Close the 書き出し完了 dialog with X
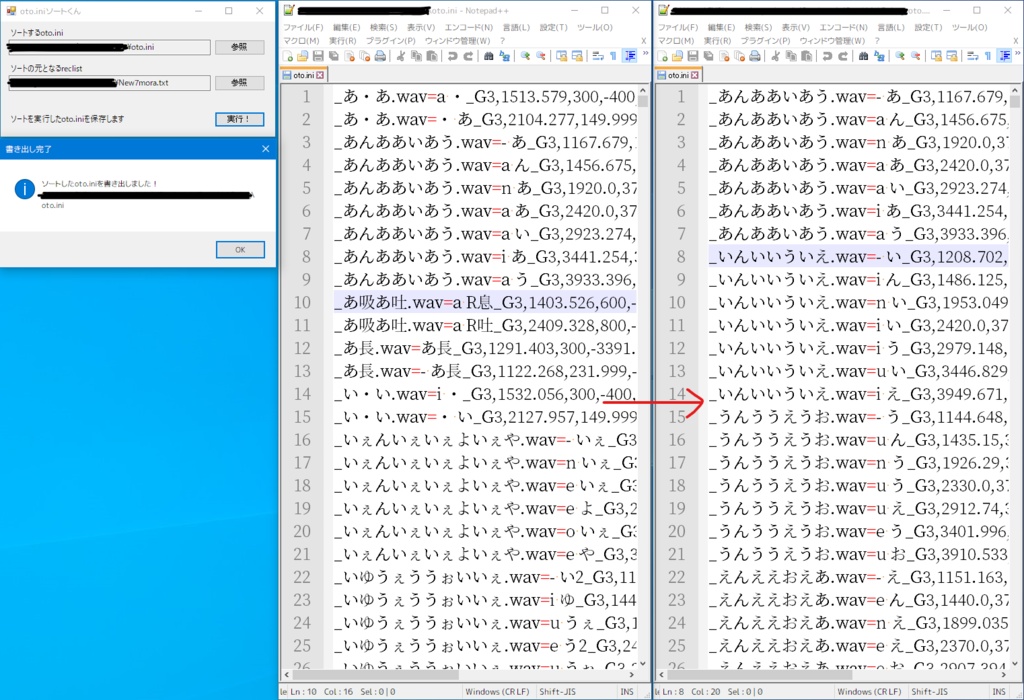The image size is (1024, 700). coord(265,149)
